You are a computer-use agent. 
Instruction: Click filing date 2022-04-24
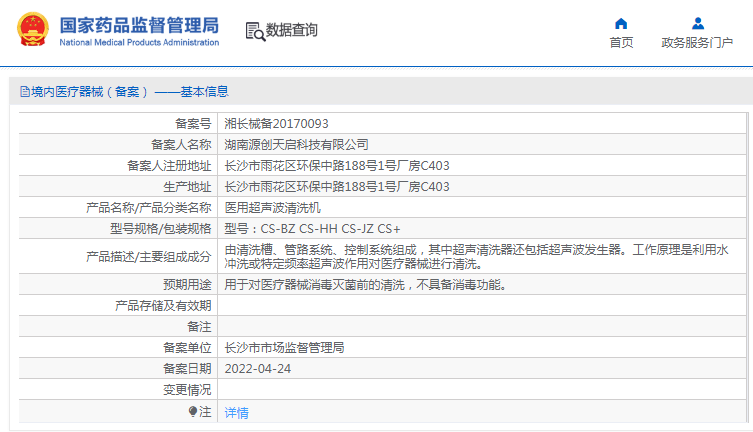click(257, 369)
